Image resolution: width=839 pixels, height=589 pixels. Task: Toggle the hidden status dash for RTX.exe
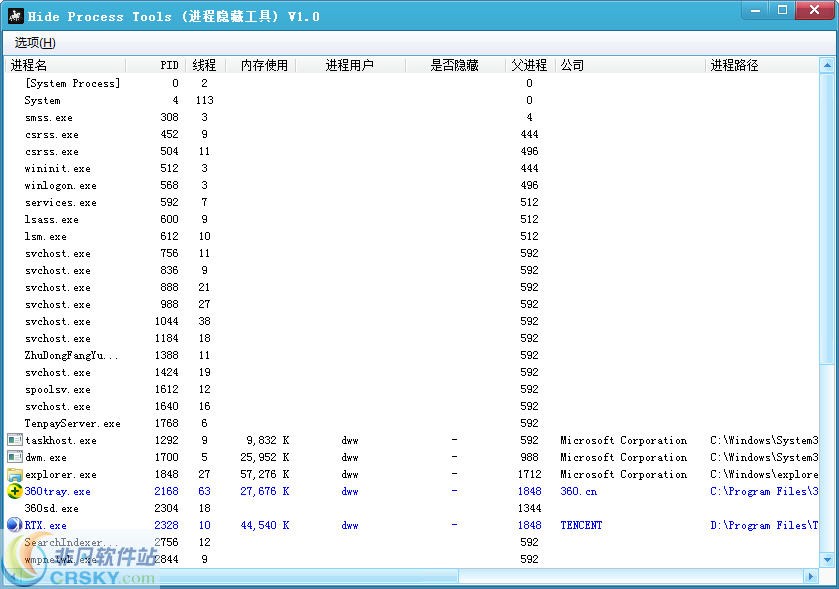coord(454,525)
